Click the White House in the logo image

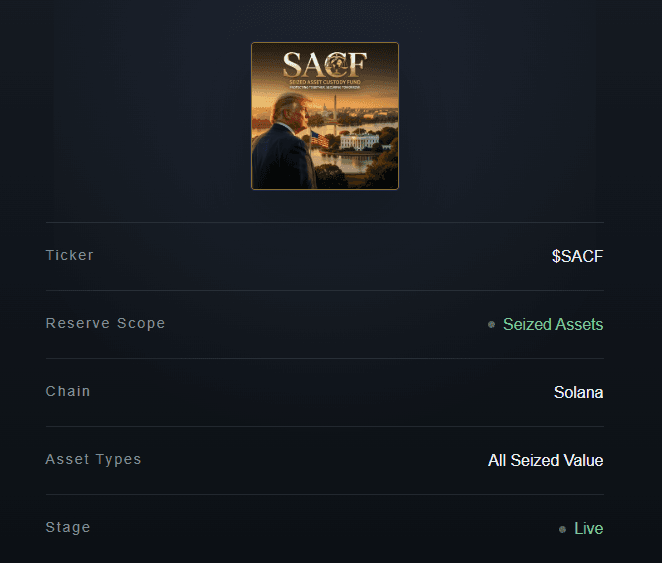[x=360, y=141]
